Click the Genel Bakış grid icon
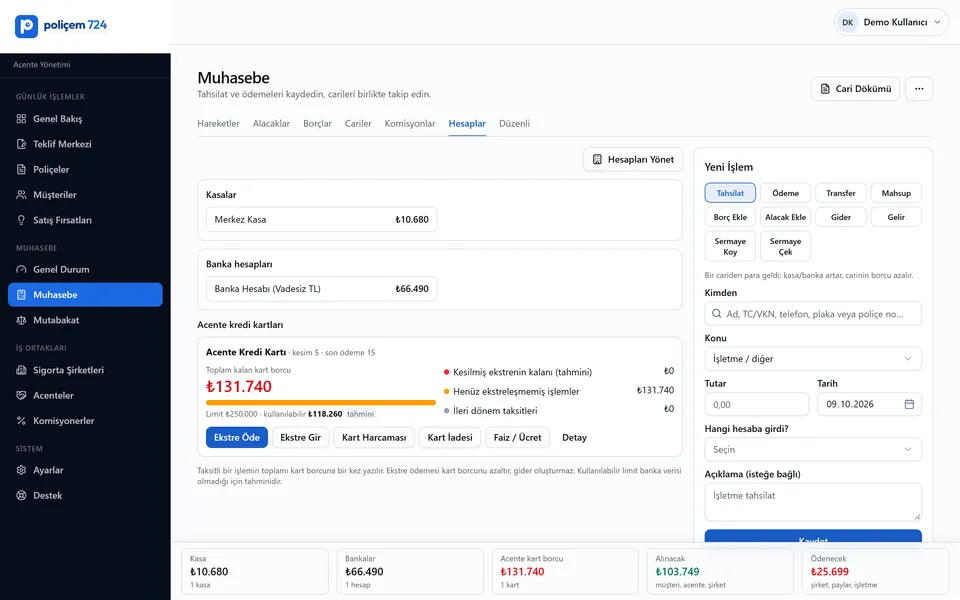Viewport: 960px width, 600px height. click(x=21, y=119)
